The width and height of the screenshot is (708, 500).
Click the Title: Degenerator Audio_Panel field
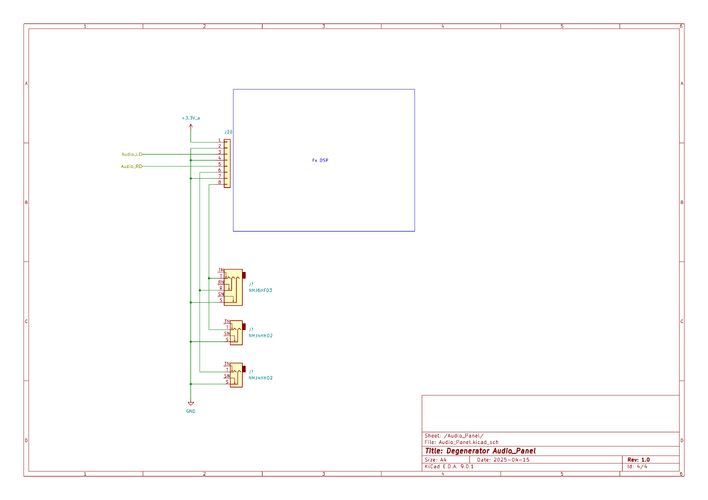coord(480,451)
